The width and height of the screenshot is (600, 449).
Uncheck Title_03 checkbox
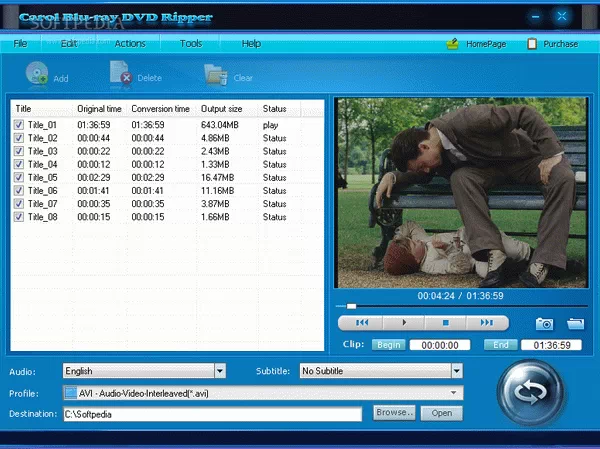click(18, 151)
